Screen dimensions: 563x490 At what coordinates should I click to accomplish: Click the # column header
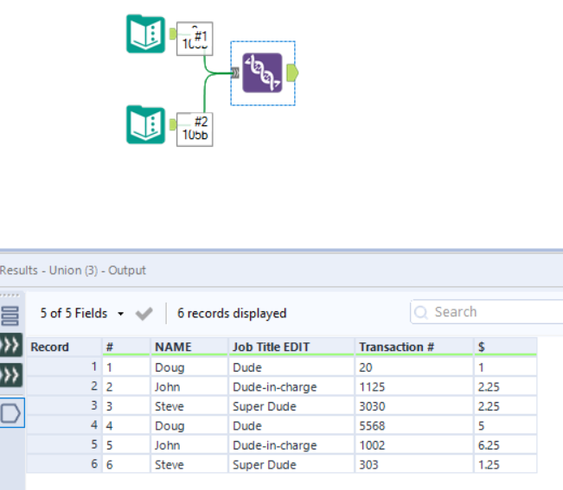coord(126,347)
